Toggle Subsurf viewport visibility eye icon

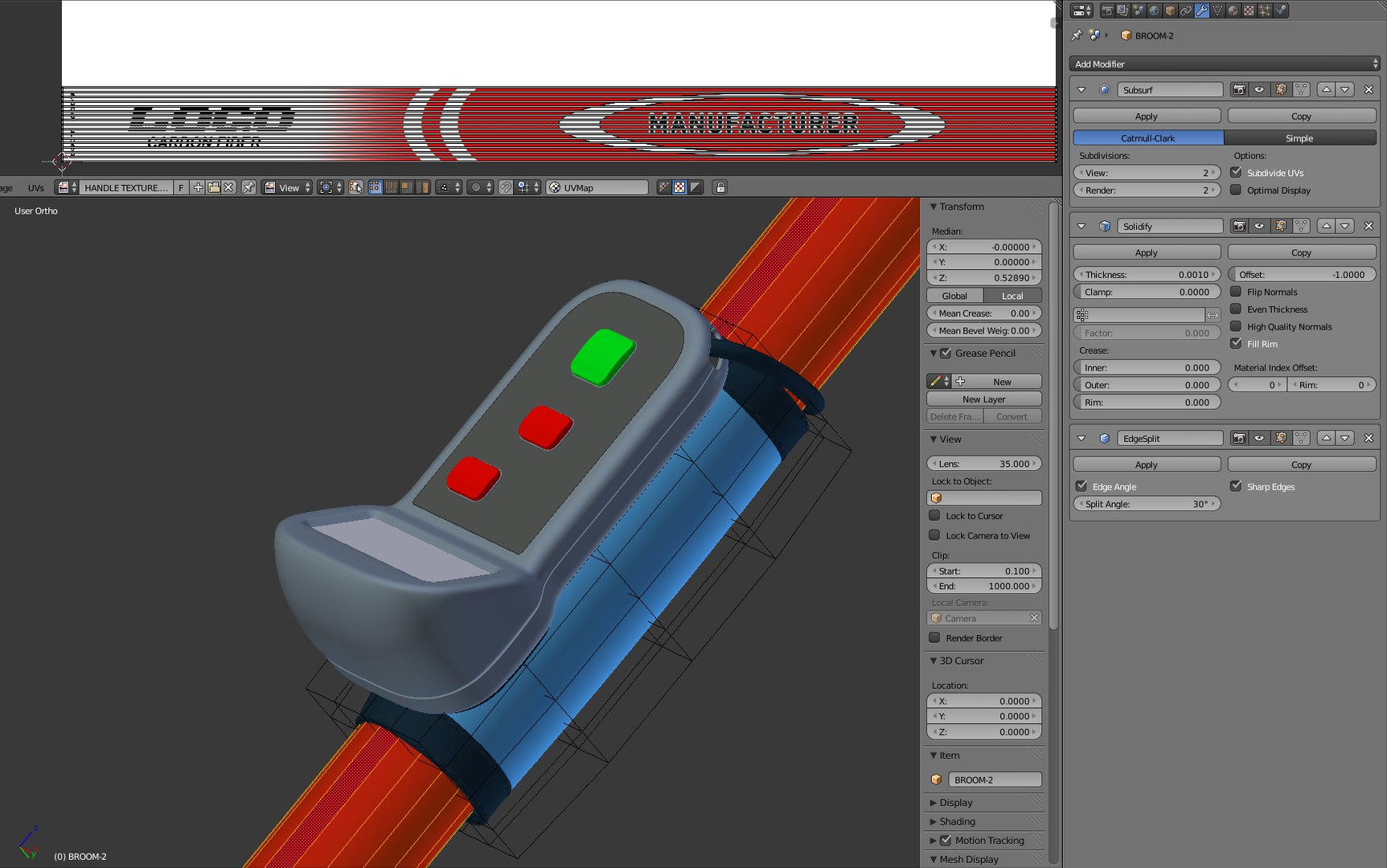[1260, 90]
